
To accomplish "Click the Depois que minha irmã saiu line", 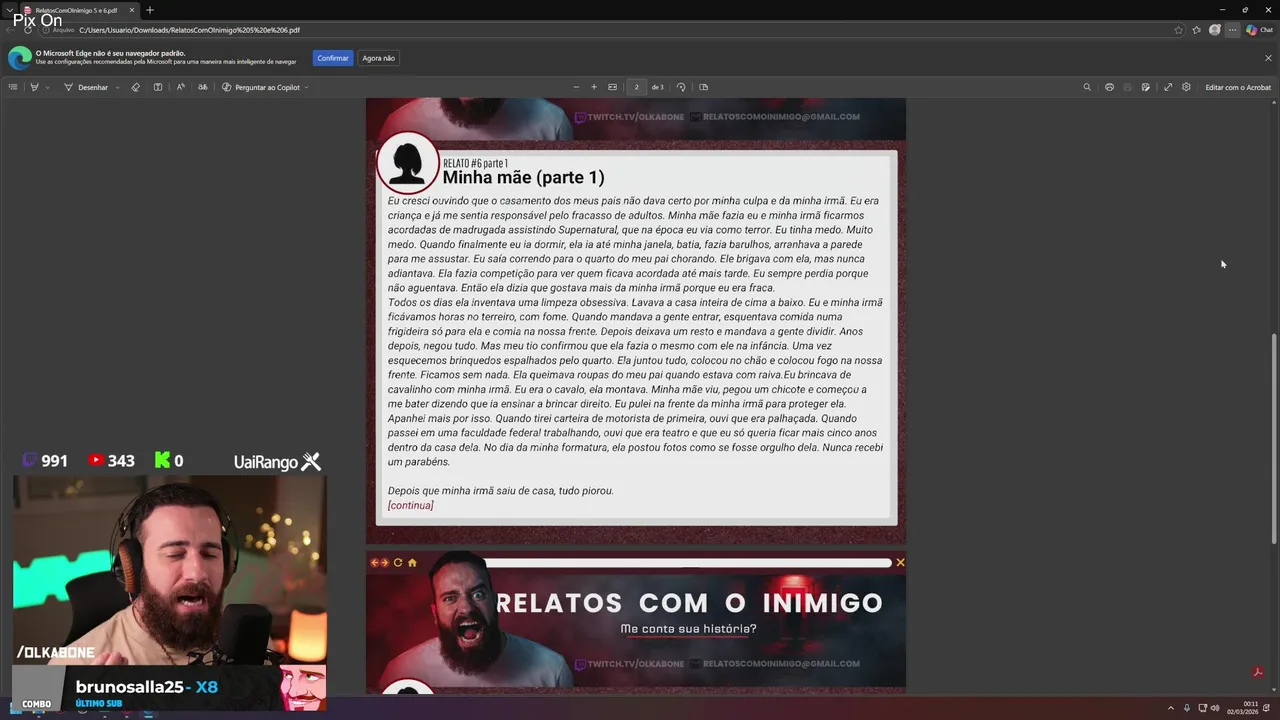I will (501, 491).
